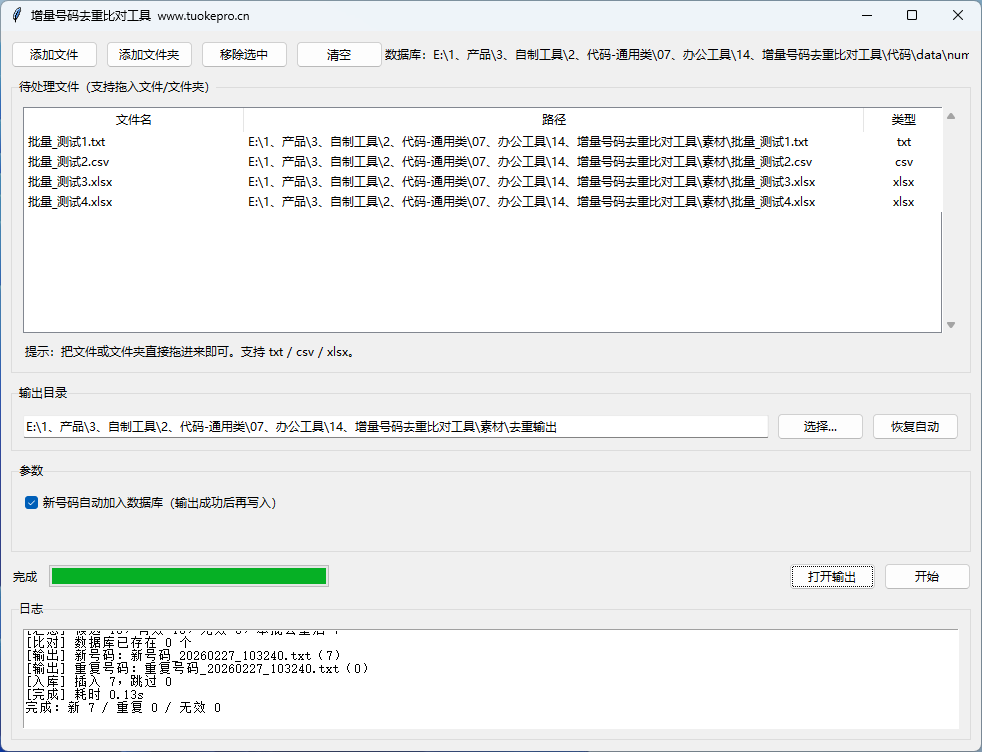Click path cell ending 批量_测试3.xlsx
The height and width of the screenshot is (752, 982).
pos(532,182)
